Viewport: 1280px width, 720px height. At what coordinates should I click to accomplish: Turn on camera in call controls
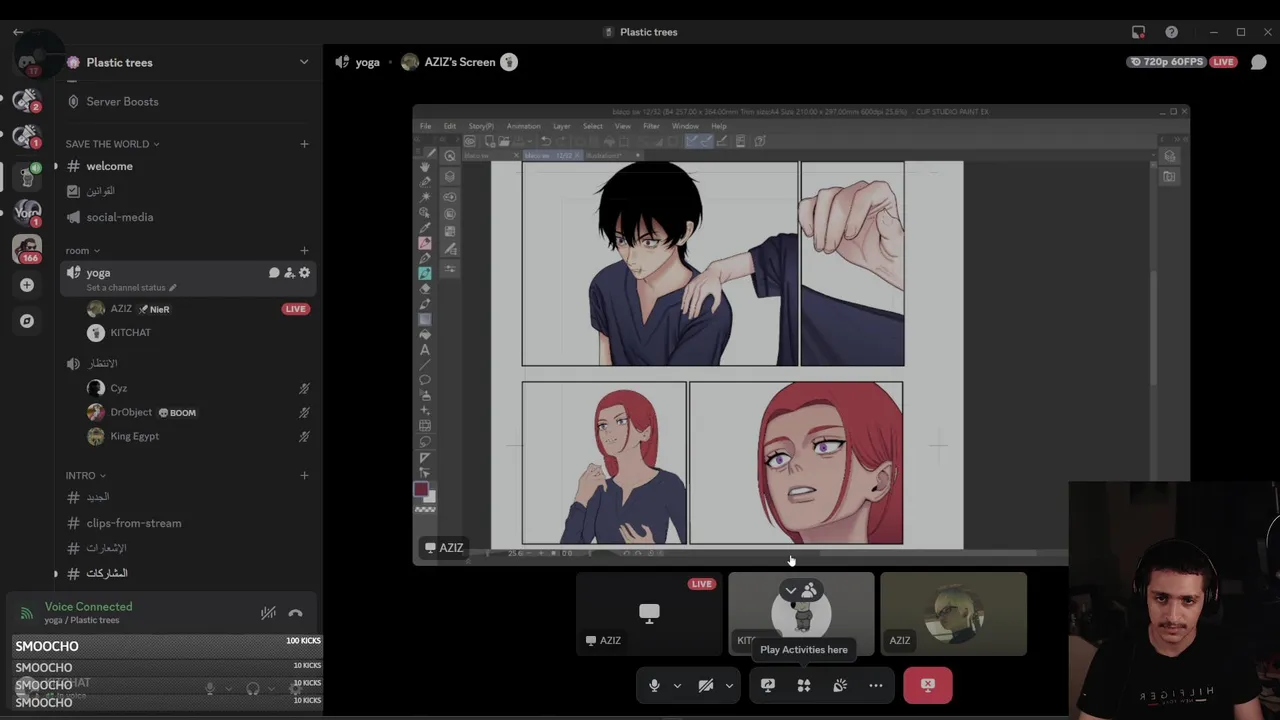(x=706, y=685)
